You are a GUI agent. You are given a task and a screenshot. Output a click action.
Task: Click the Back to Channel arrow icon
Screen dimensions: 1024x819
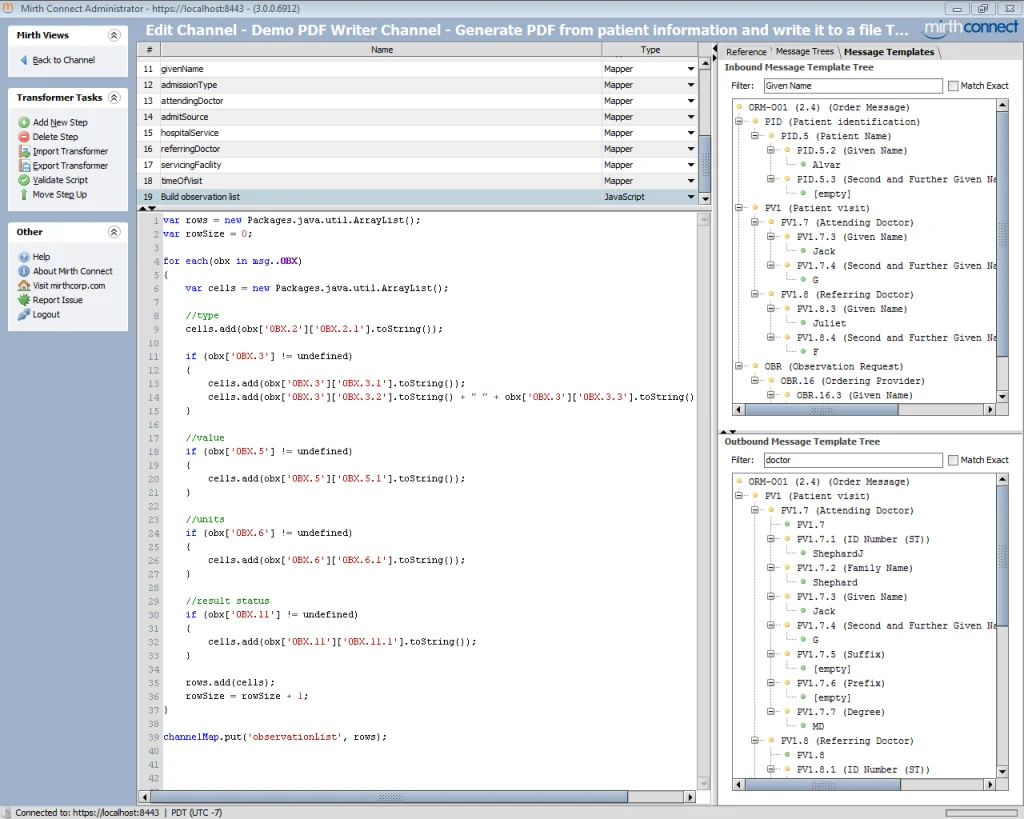(24, 59)
